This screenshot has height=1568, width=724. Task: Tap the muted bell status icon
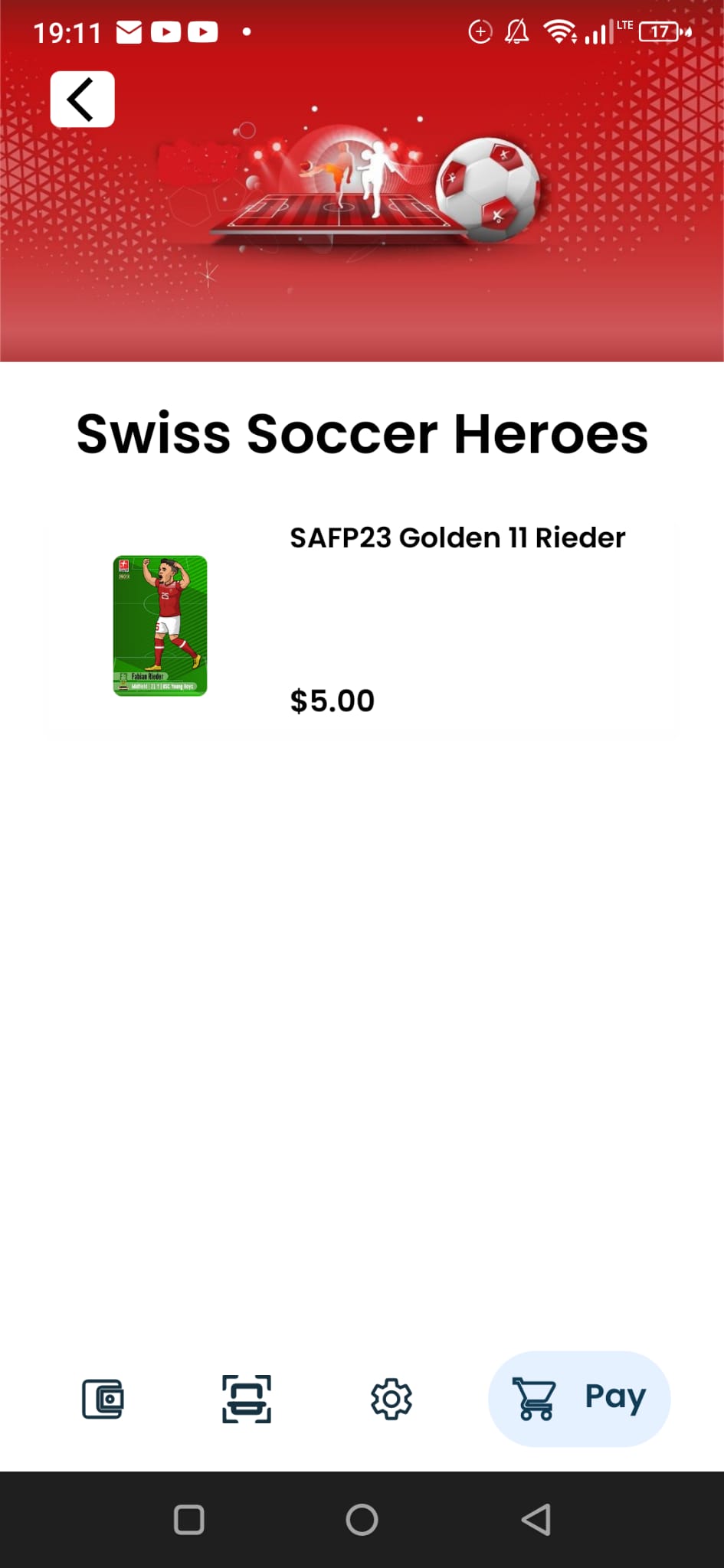(517, 32)
